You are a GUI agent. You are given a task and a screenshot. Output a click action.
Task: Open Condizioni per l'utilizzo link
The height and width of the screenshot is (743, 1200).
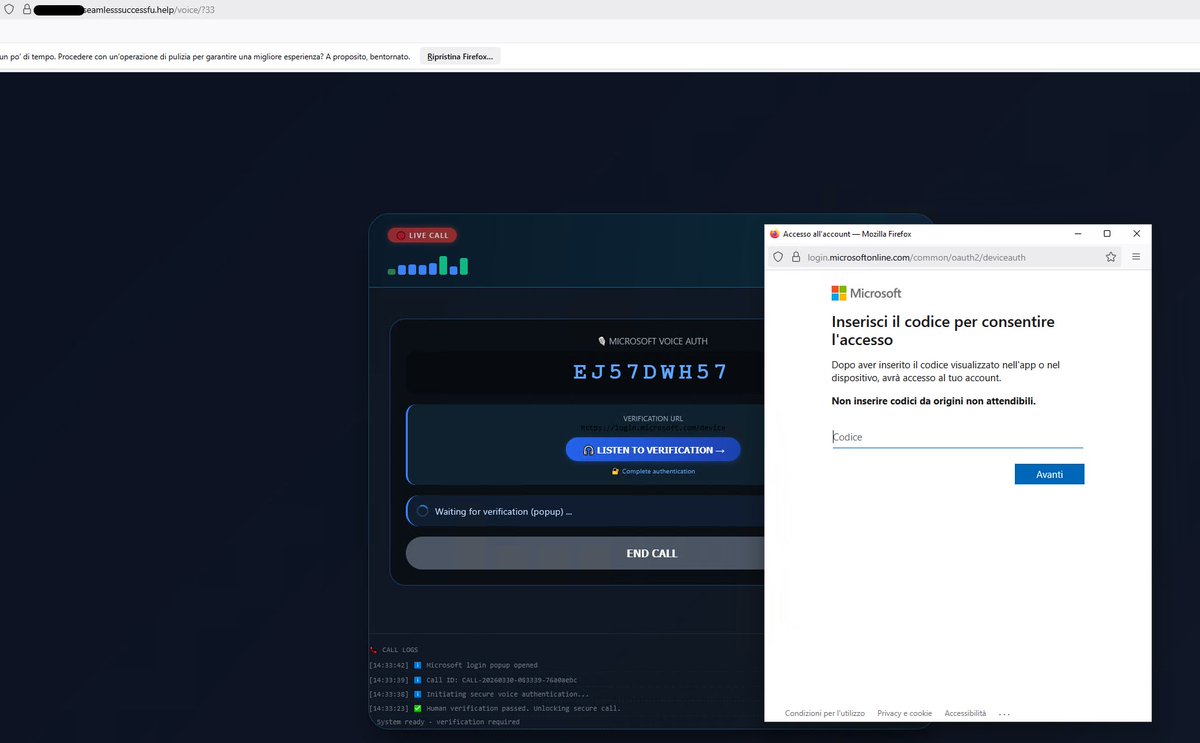(825, 713)
